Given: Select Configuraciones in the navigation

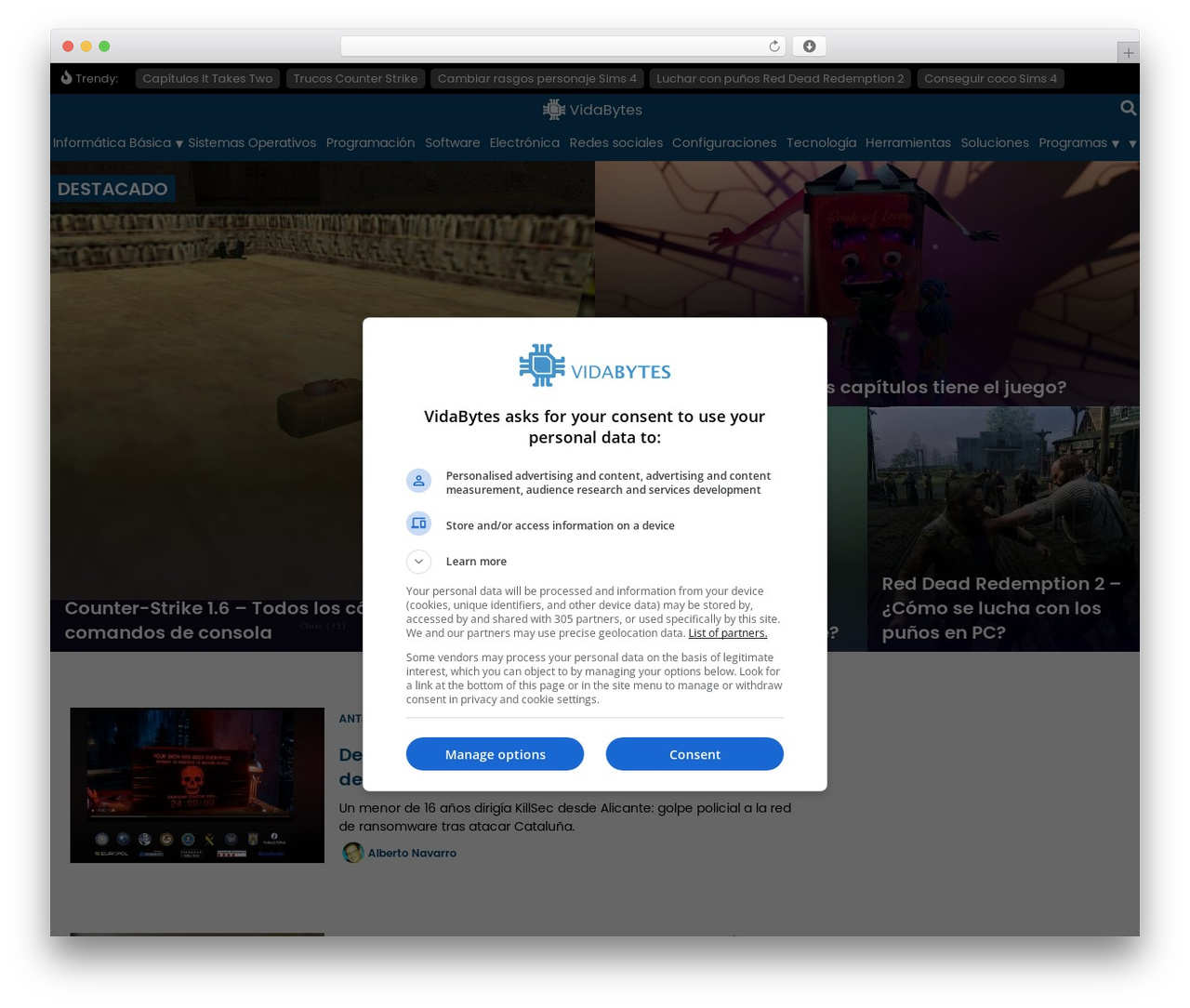Looking at the screenshot, I should pos(724,142).
